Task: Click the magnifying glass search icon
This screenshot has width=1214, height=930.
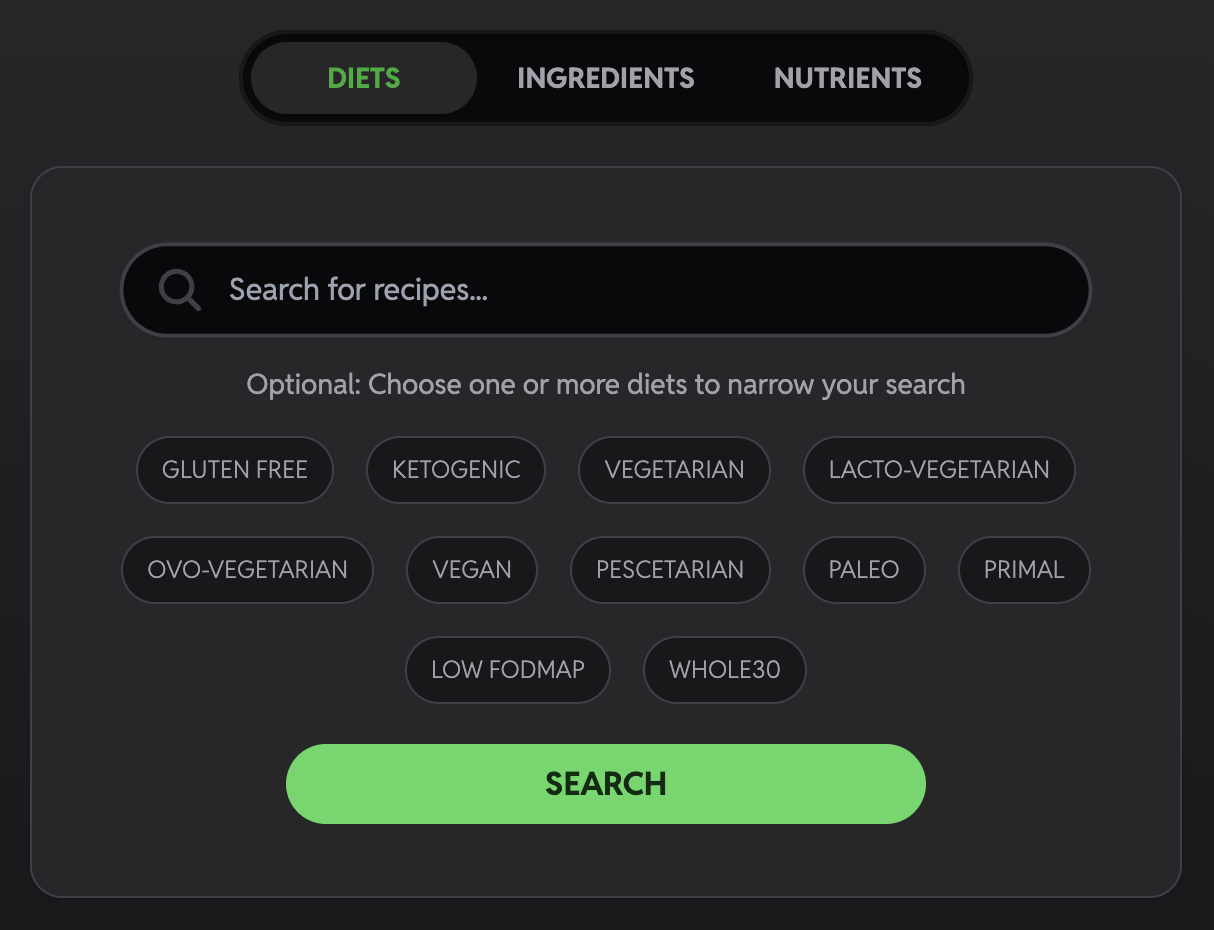Action: (180, 291)
